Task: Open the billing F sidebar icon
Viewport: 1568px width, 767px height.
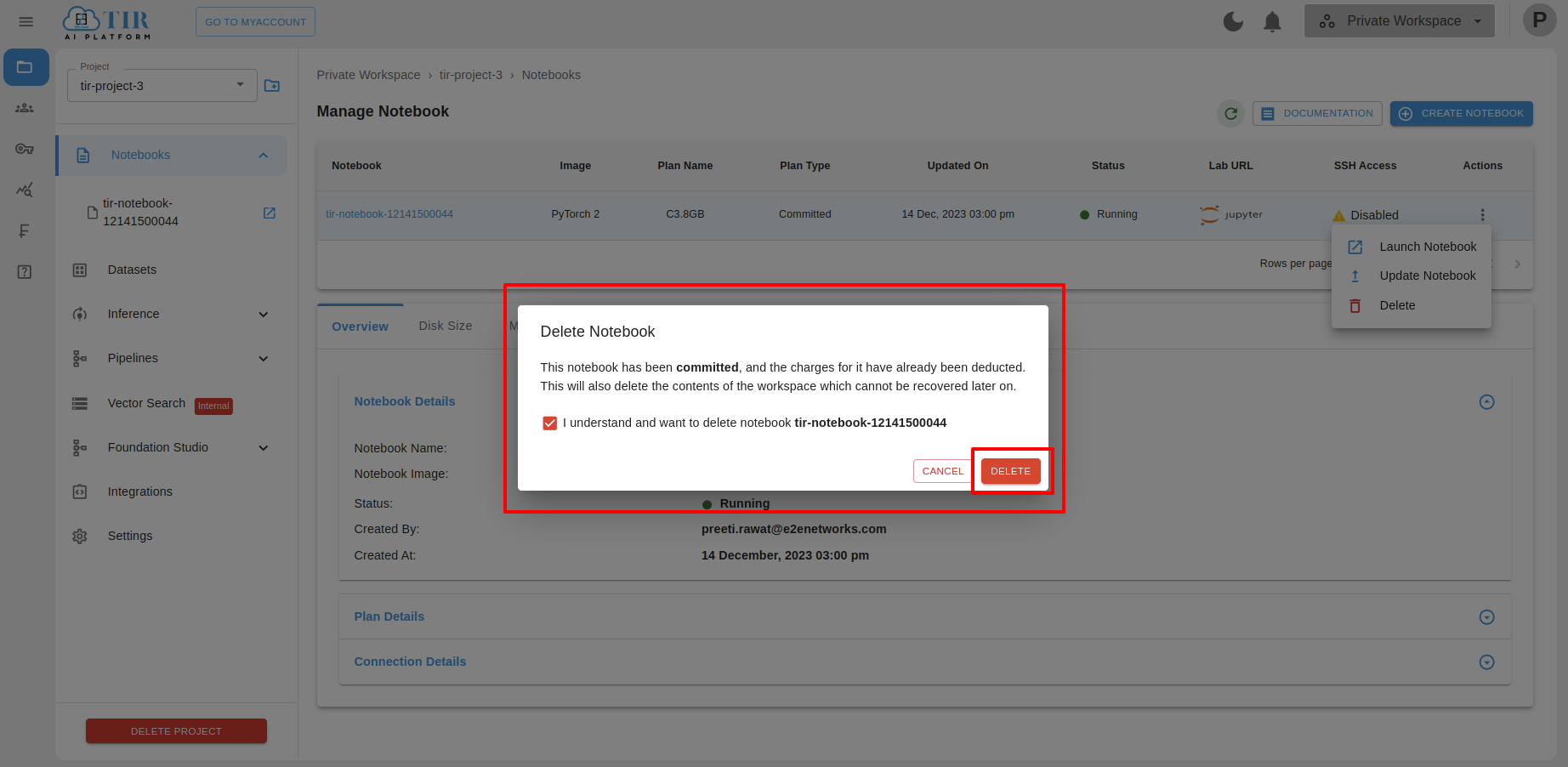Action: pyautogui.click(x=25, y=230)
